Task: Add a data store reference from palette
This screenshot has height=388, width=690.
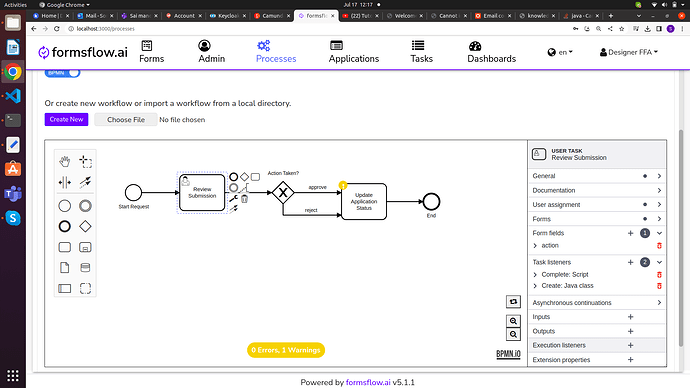Action: pyautogui.click(x=85, y=267)
